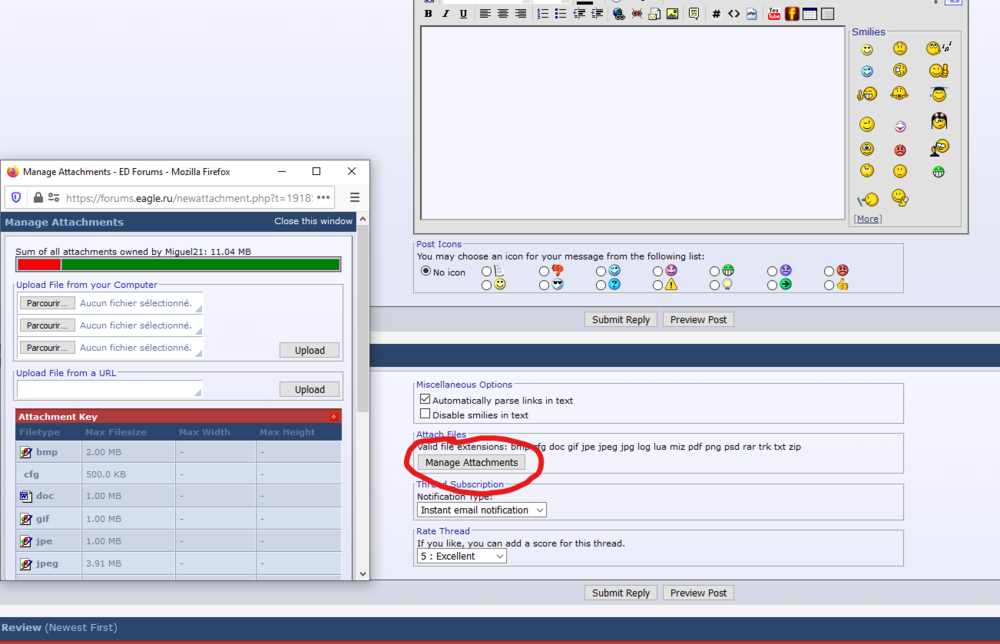
Task: Click Manage Attachments button
Action: pyautogui.click(x=471, y=462)
